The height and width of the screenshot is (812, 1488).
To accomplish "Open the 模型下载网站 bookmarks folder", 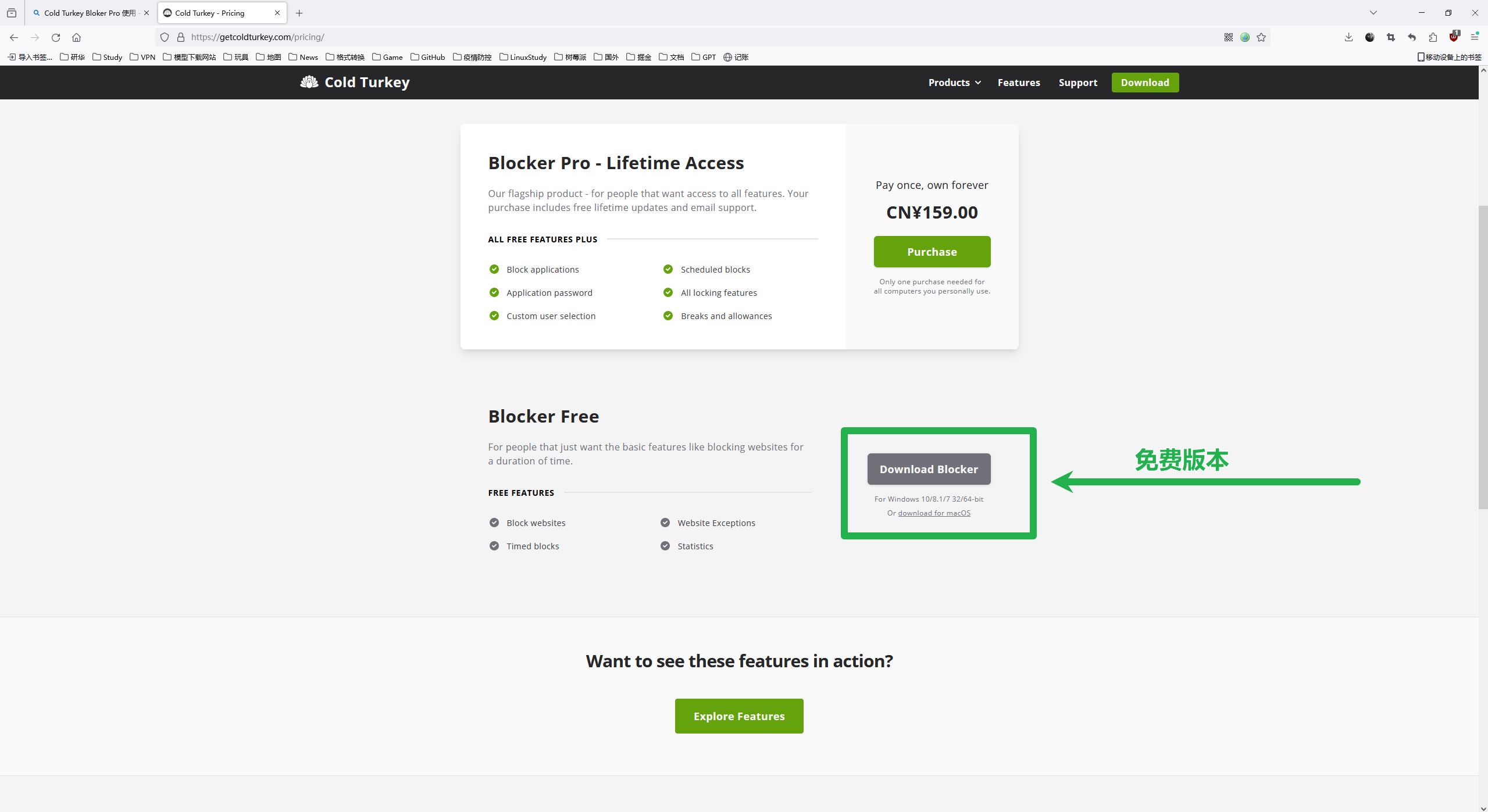I will tap(190, 57).
